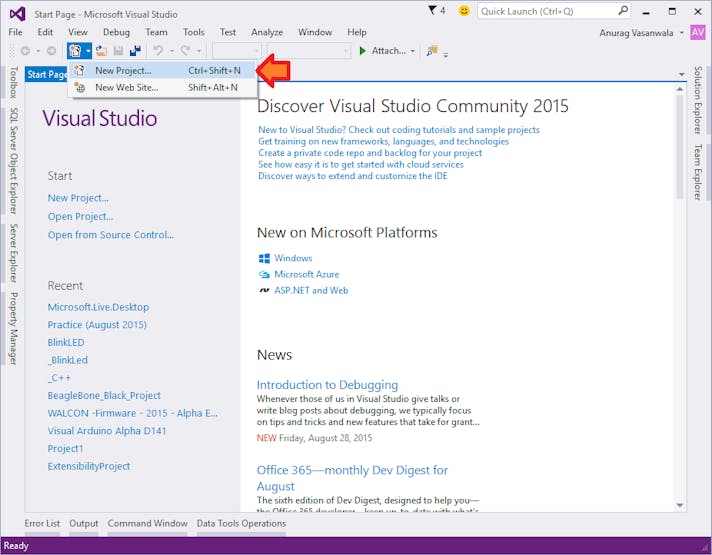712x555 pixels.
Task: Click the New Project toolbar icon
Action: click(x=75, y=51)
